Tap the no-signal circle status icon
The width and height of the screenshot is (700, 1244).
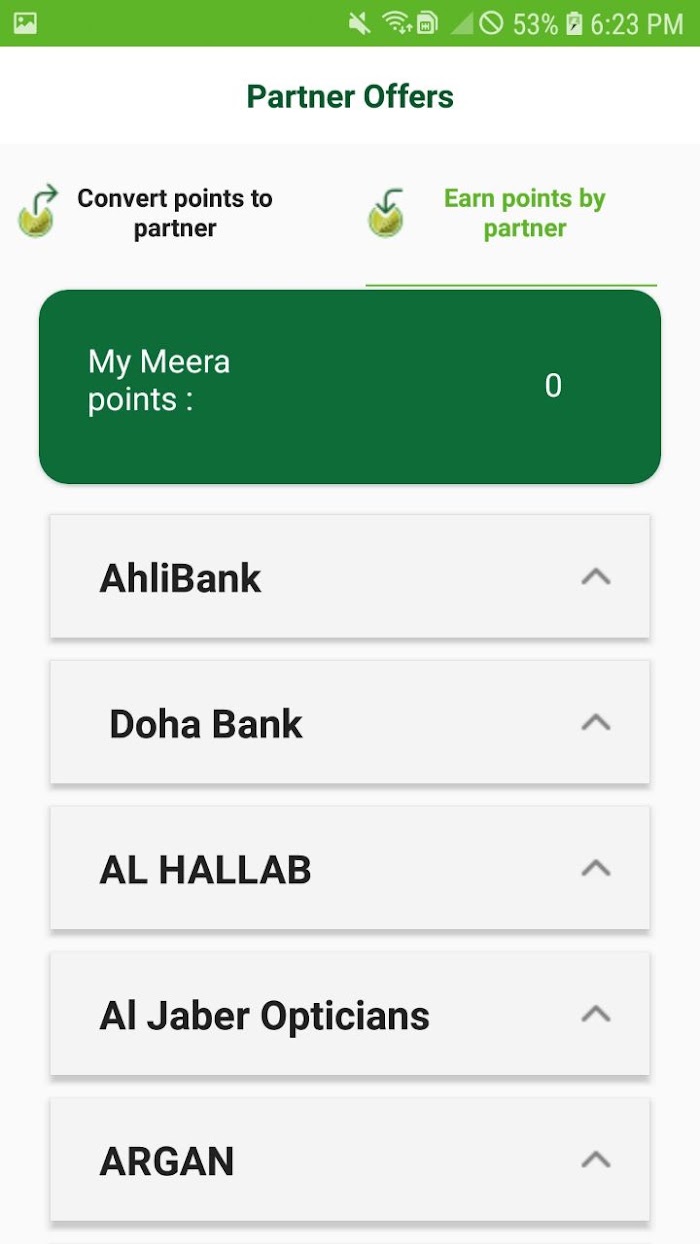(491, 23)
